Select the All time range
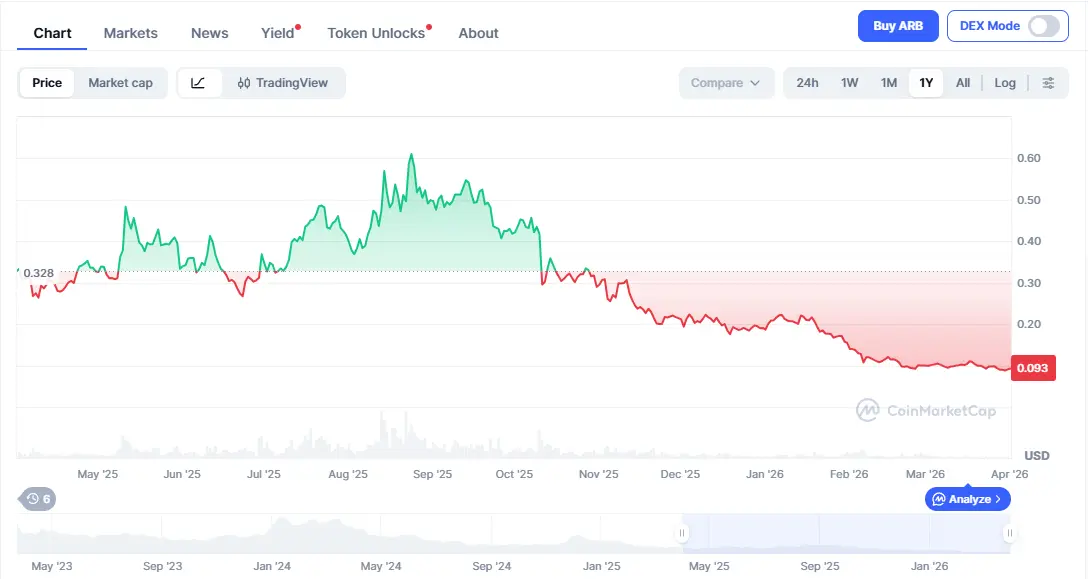Screen dimensions: 1088x579 (962, 83)
